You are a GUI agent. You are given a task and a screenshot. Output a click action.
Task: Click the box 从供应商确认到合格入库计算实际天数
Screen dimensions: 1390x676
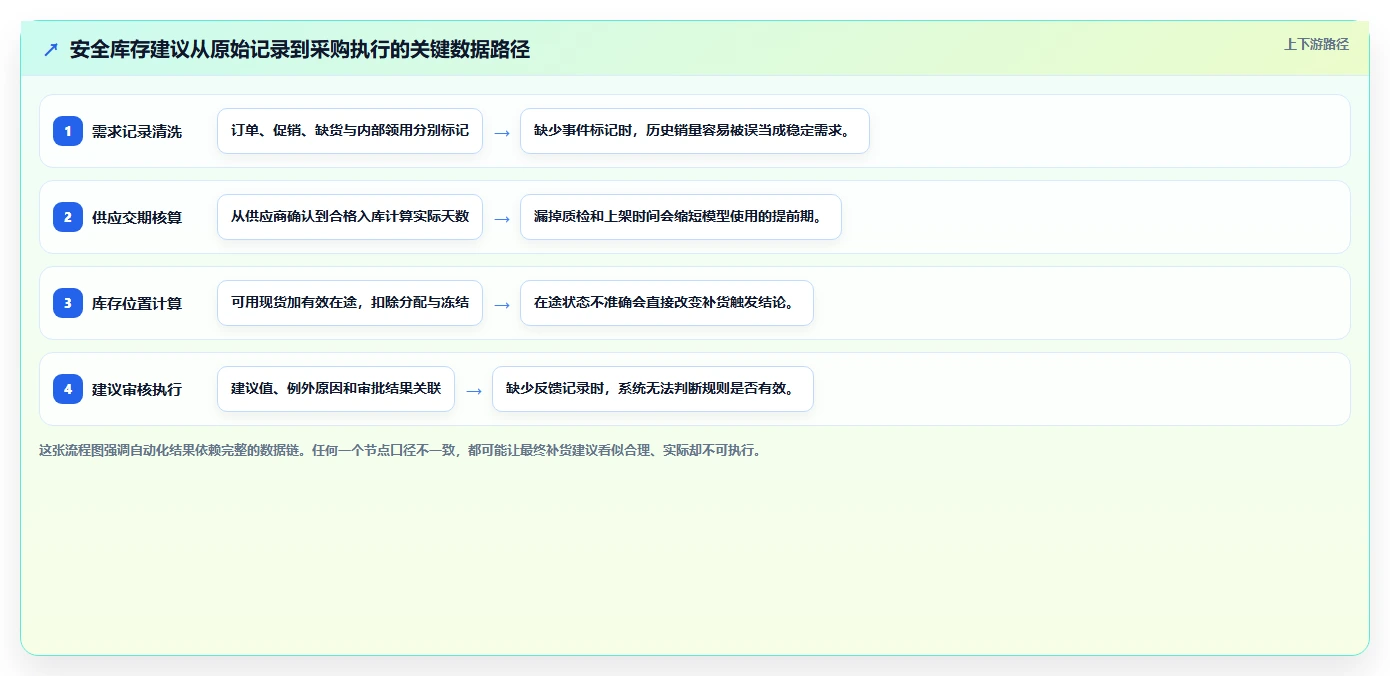(350, 217)
